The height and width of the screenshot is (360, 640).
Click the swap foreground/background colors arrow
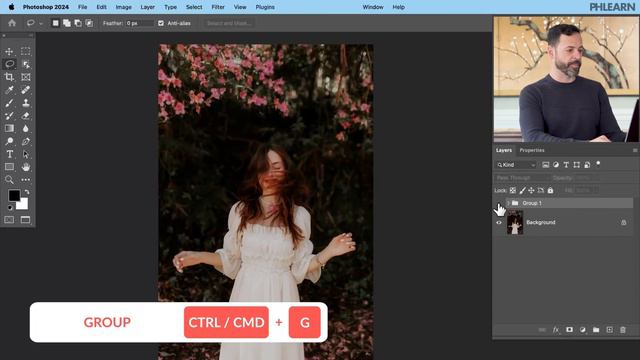click(27, 192)
